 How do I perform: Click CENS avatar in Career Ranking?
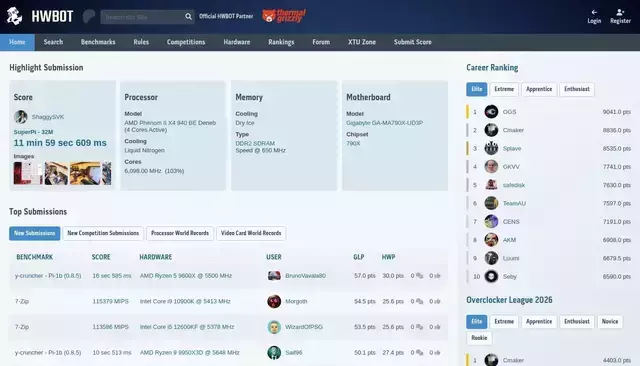491,222
